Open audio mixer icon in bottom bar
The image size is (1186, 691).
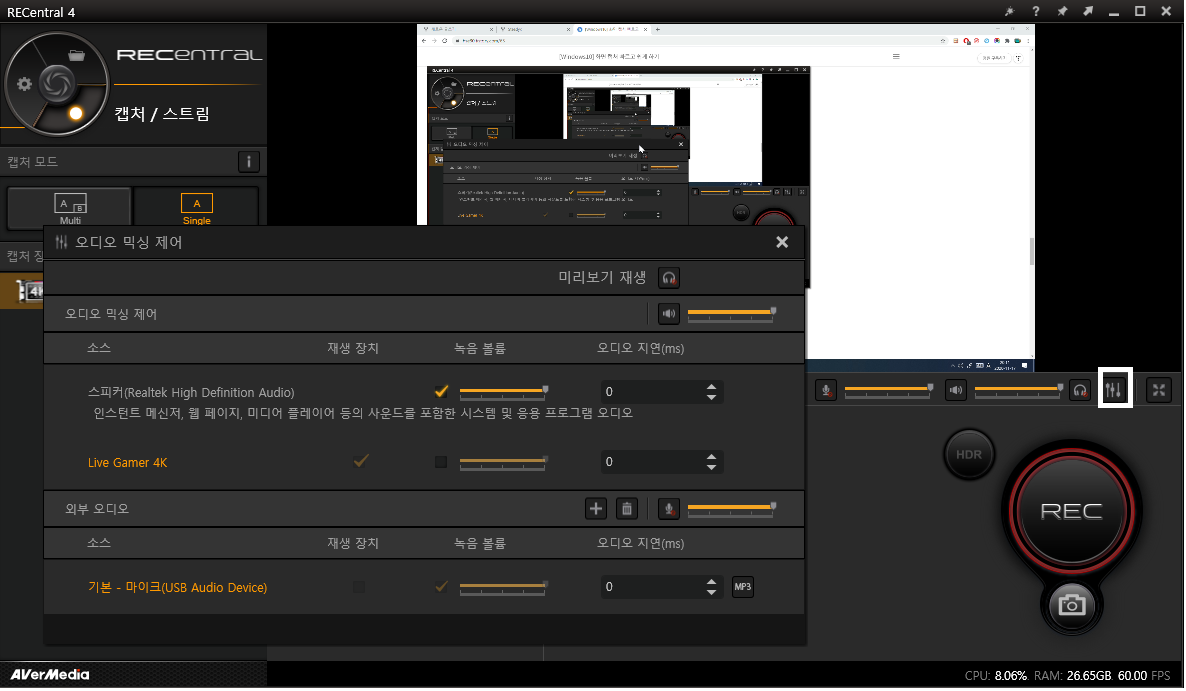click(1114, 390)
